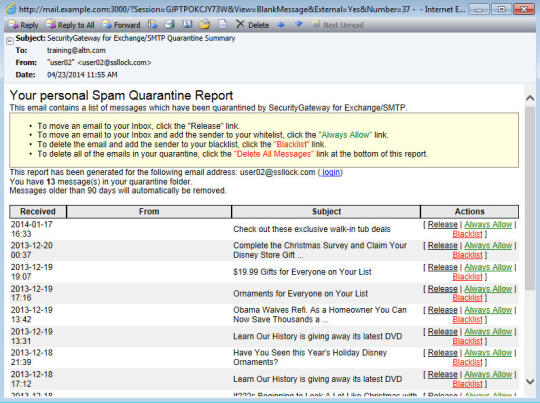Always Allow the 13:31 Learn Our History sender
The image size is (540, 403).
click(x=488, y=332)
